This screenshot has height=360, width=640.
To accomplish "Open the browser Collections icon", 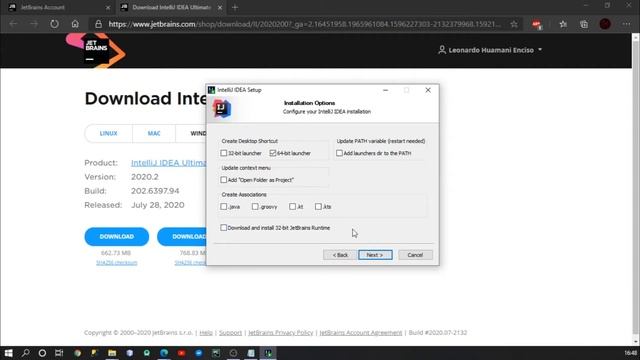I will [x=584, y=24].
